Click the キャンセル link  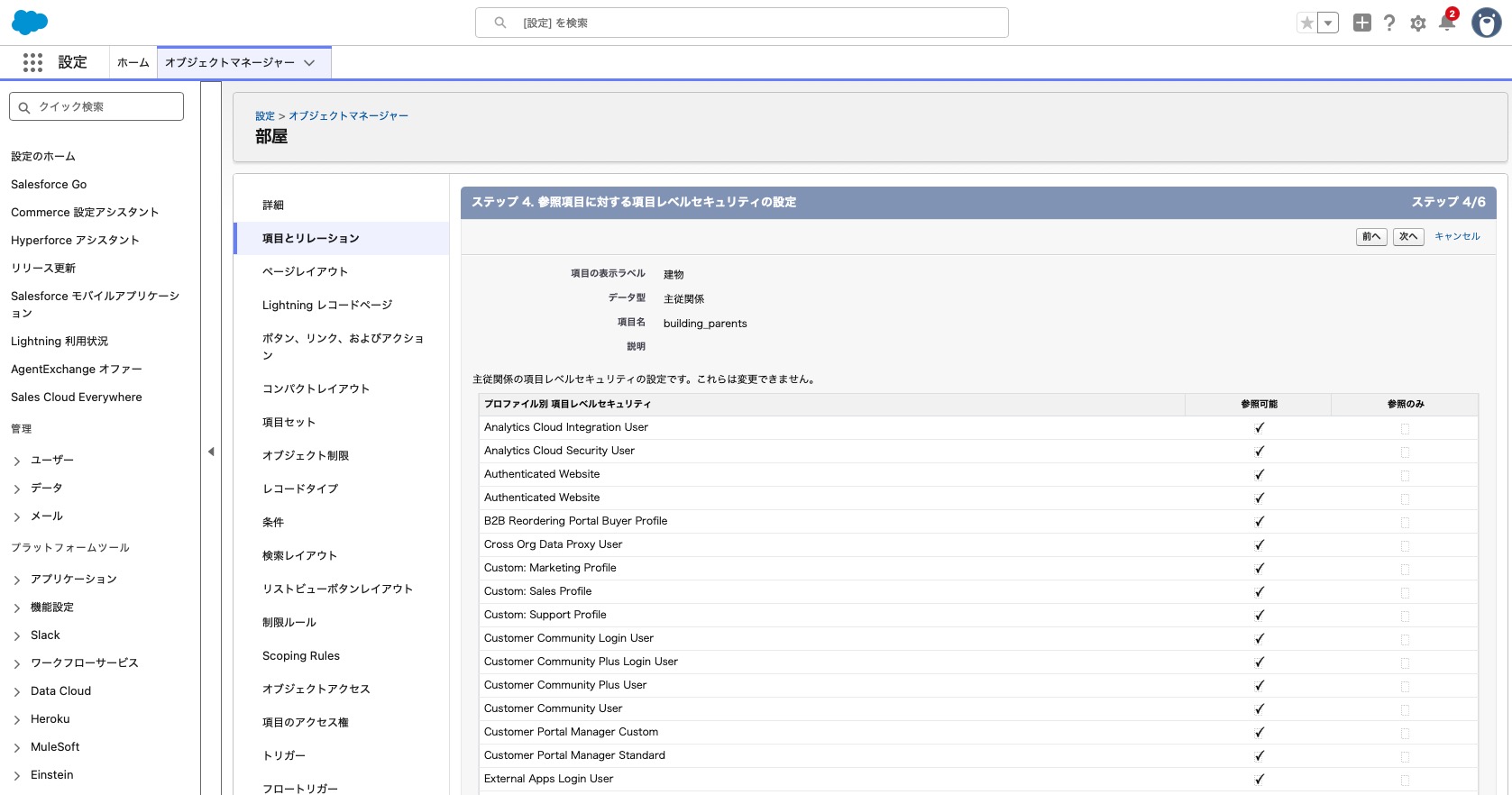coord(1457,236)
